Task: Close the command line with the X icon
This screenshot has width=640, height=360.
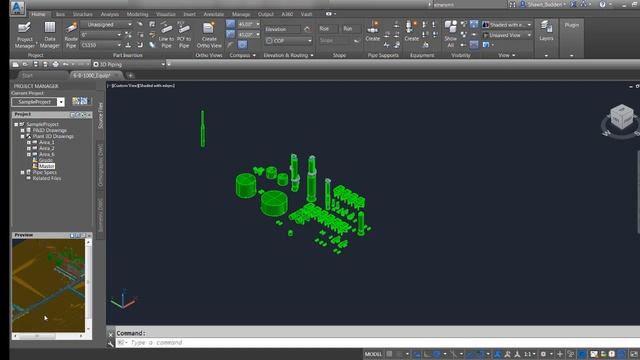Action: pyautogui.click(x=111, y=334)
